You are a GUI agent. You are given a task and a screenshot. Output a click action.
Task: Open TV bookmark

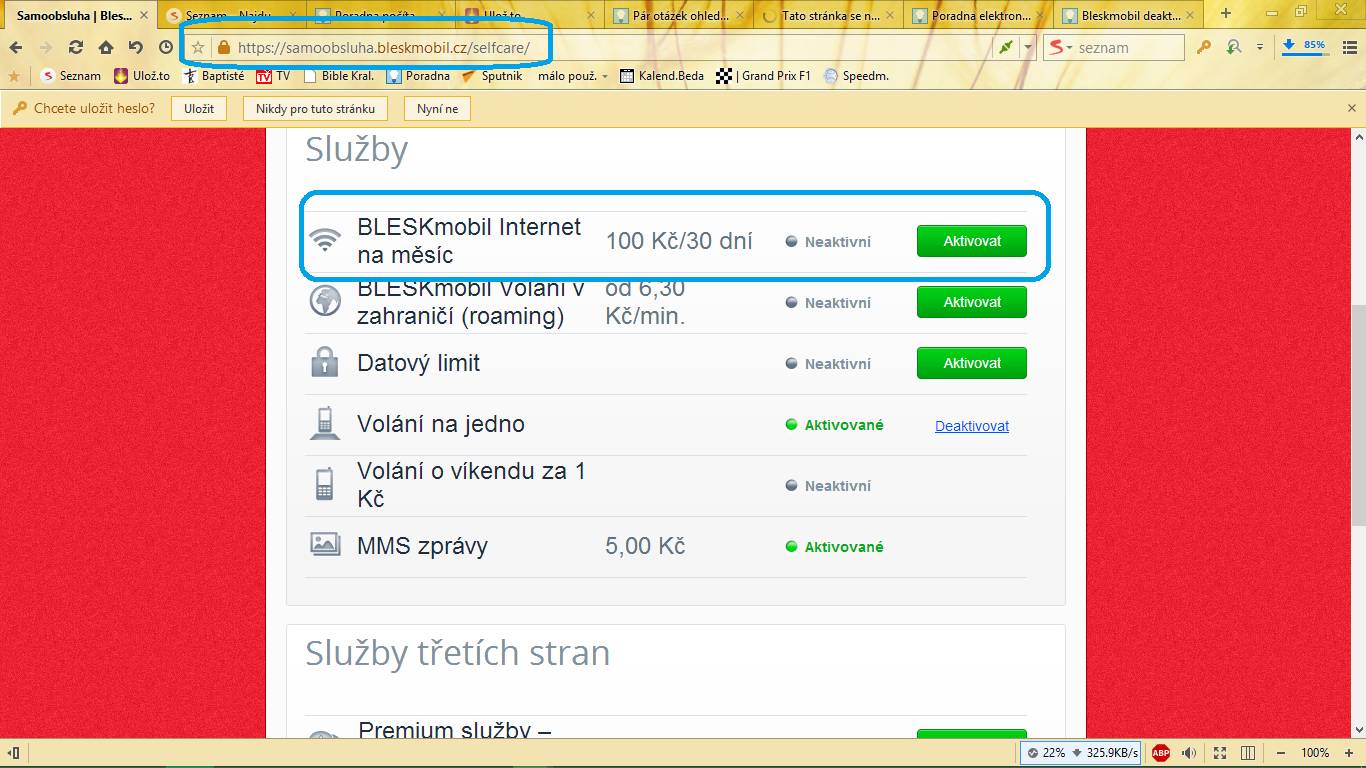[274, 76]
